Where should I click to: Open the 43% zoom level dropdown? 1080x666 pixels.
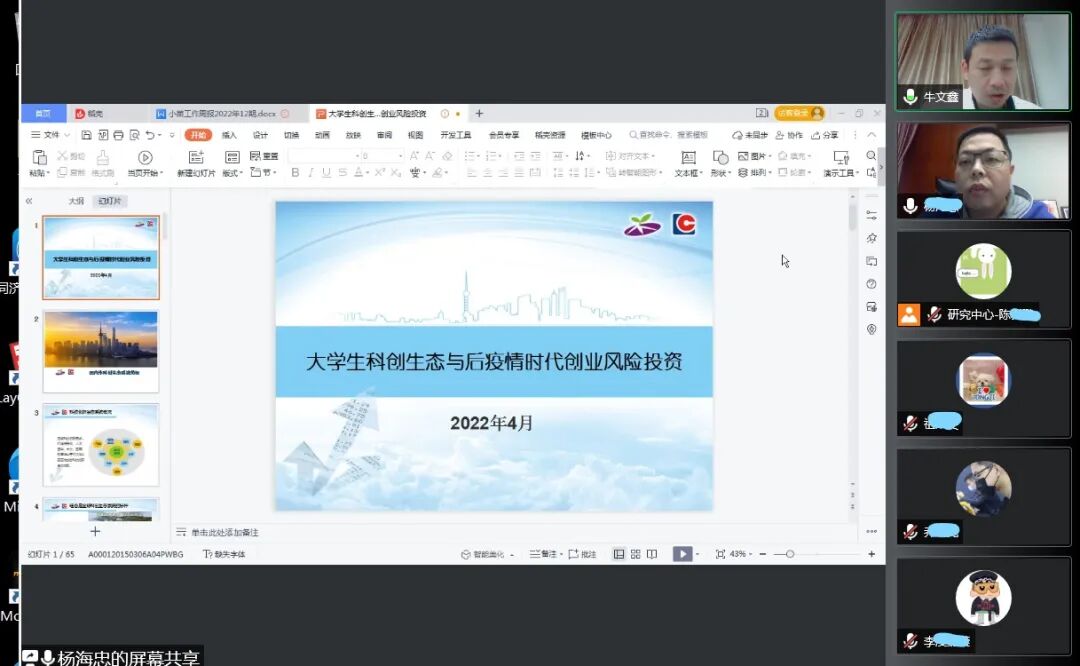point(740,551)
